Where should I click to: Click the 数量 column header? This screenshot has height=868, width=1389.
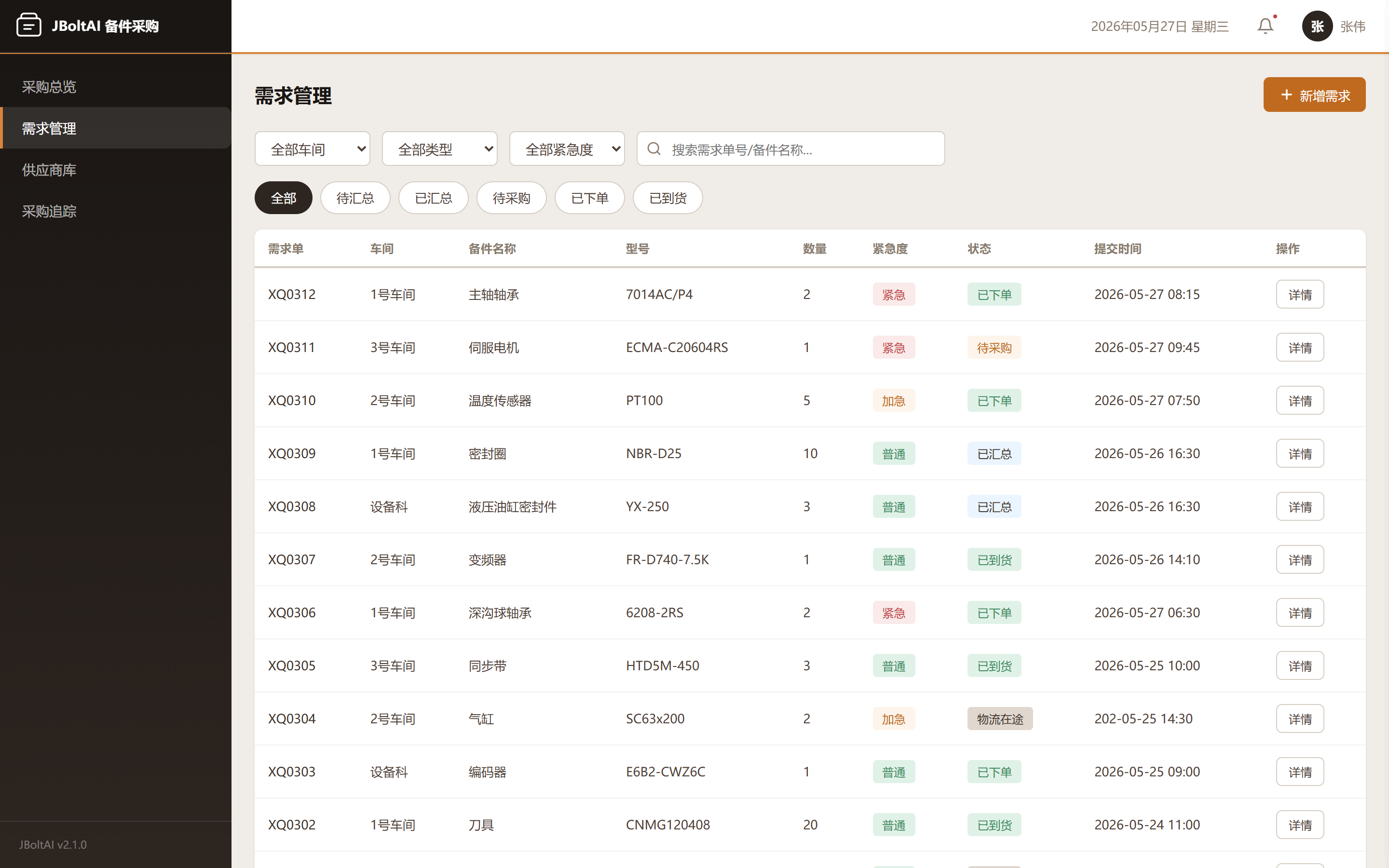tap(815, 248)
